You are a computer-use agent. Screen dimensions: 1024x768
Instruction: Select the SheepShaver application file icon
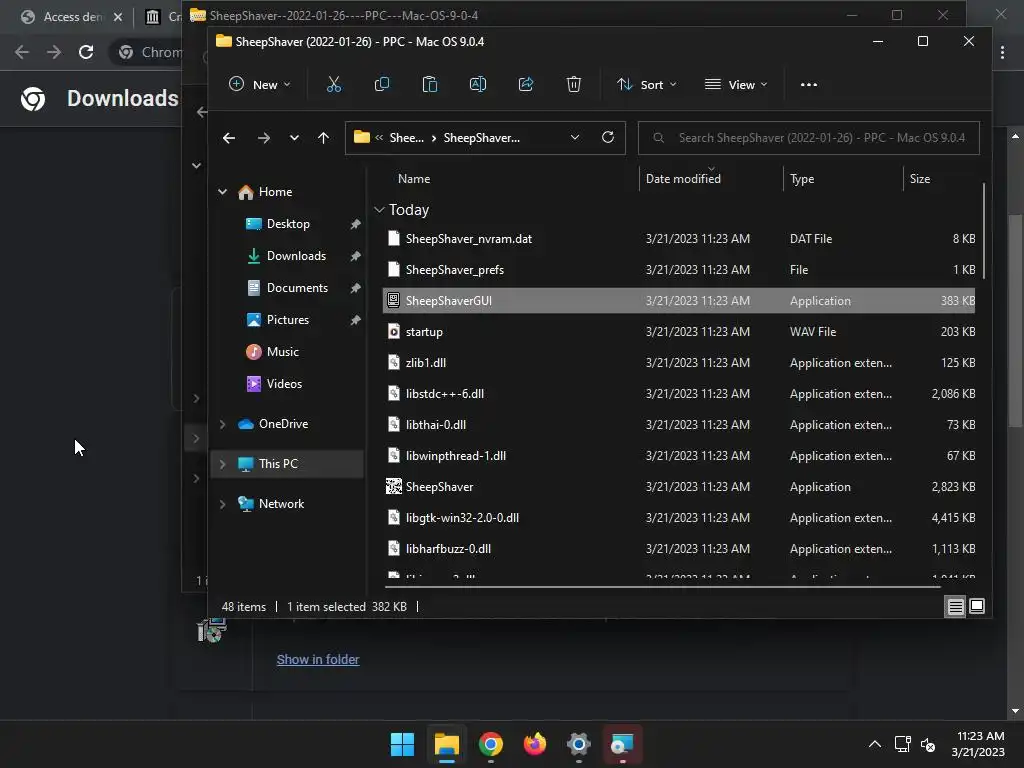click(393, 487)
